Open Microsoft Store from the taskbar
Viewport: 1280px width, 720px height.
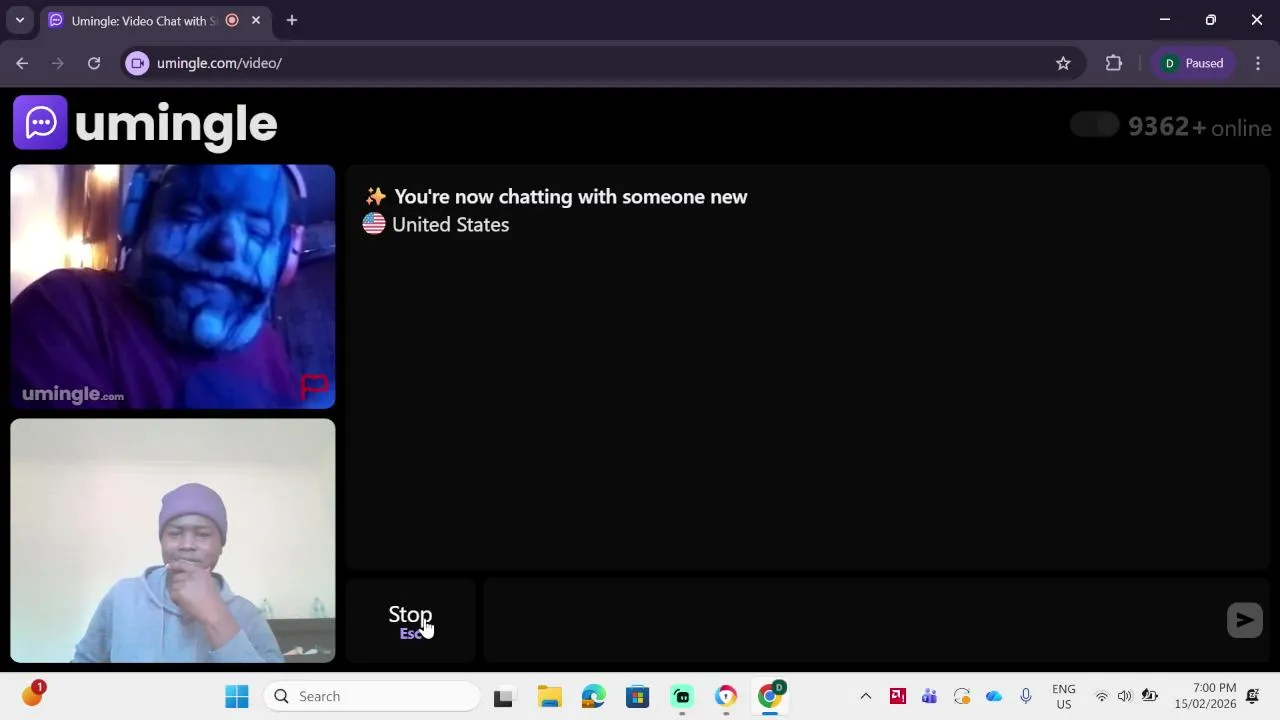coord(637,696)
